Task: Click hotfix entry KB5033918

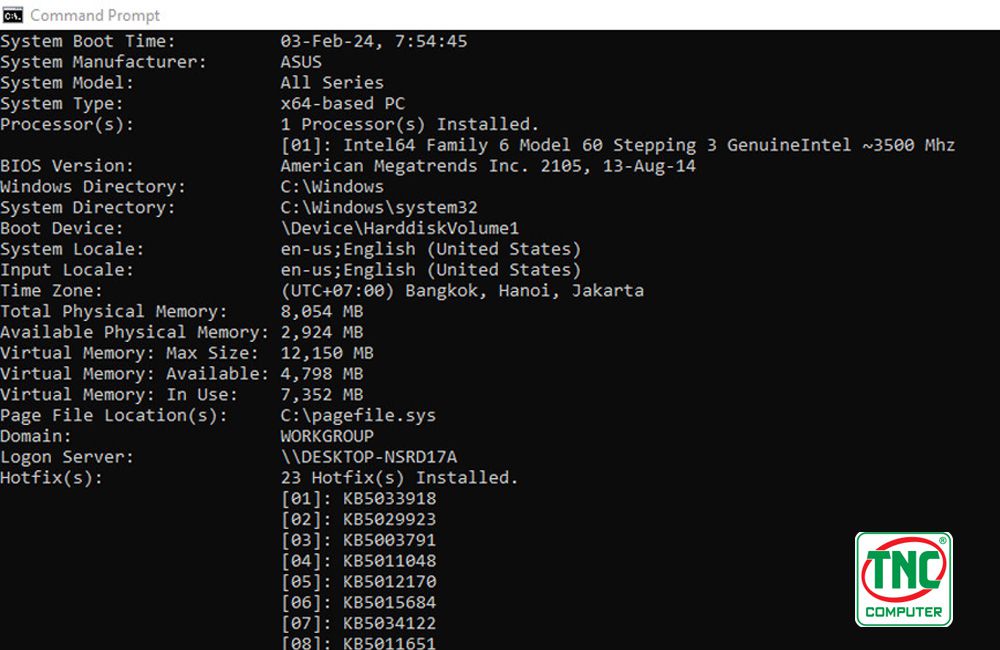Action: (x=358, y=499)
